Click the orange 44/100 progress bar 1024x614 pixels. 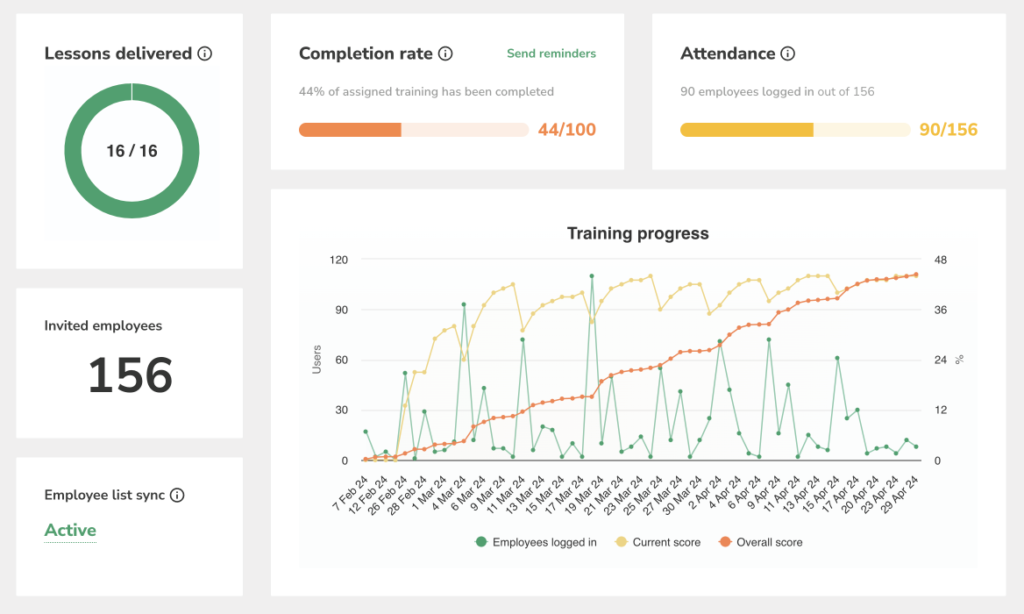pos(350,130)
